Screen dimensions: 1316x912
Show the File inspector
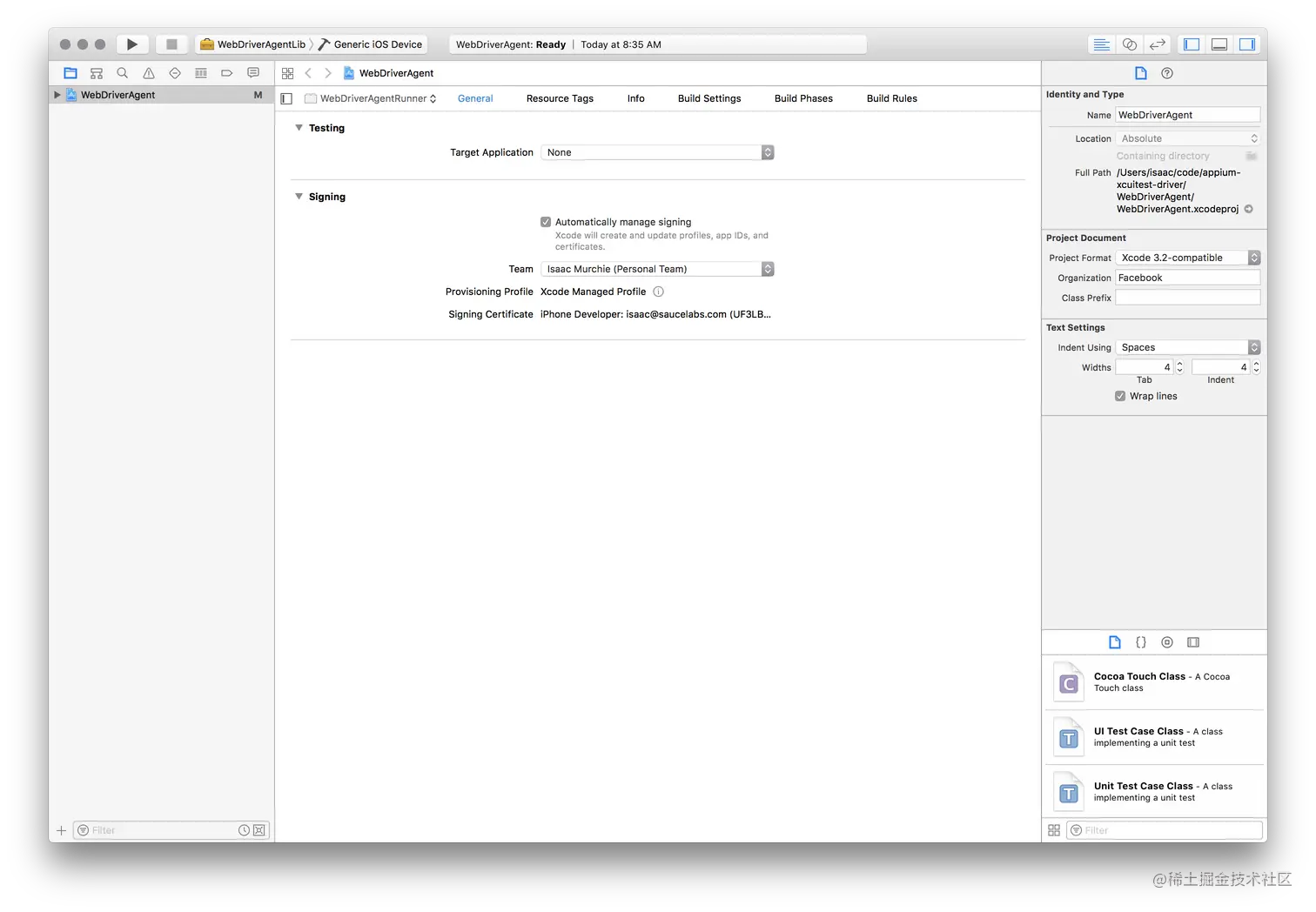pos(1140,73)
